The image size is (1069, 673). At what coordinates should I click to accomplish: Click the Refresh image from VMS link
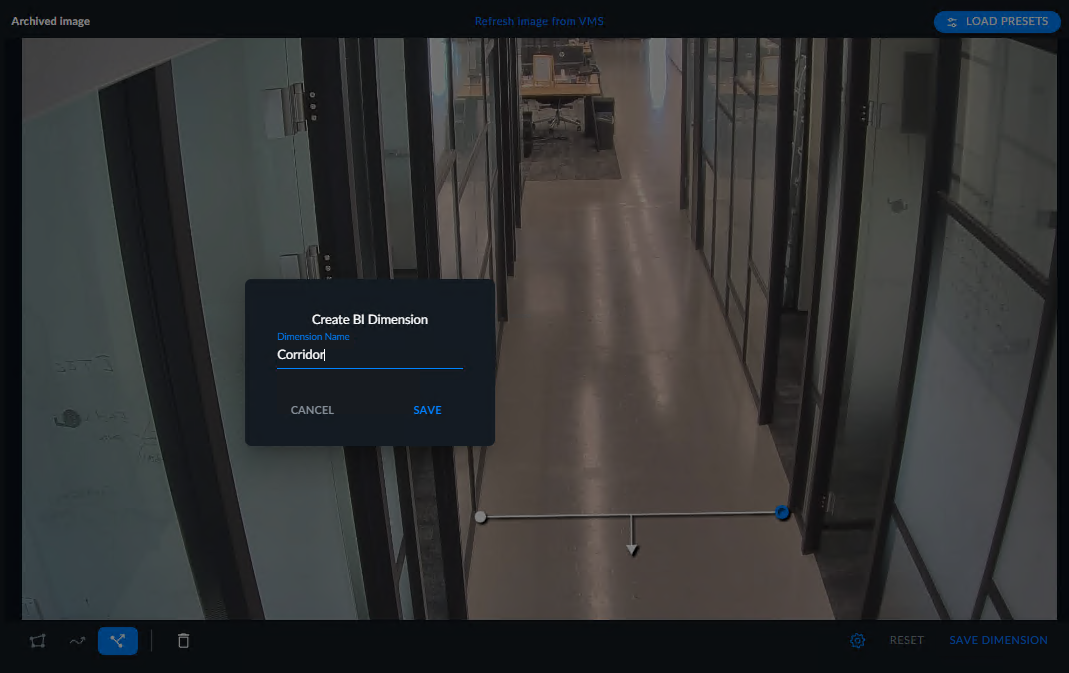coord(539,21)
